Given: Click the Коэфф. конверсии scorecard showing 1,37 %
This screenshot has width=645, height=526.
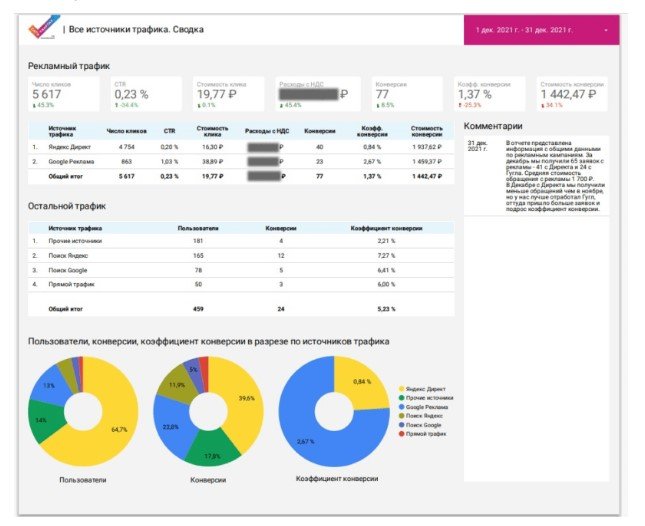Looking at the screenshot, I should [490, 94].
